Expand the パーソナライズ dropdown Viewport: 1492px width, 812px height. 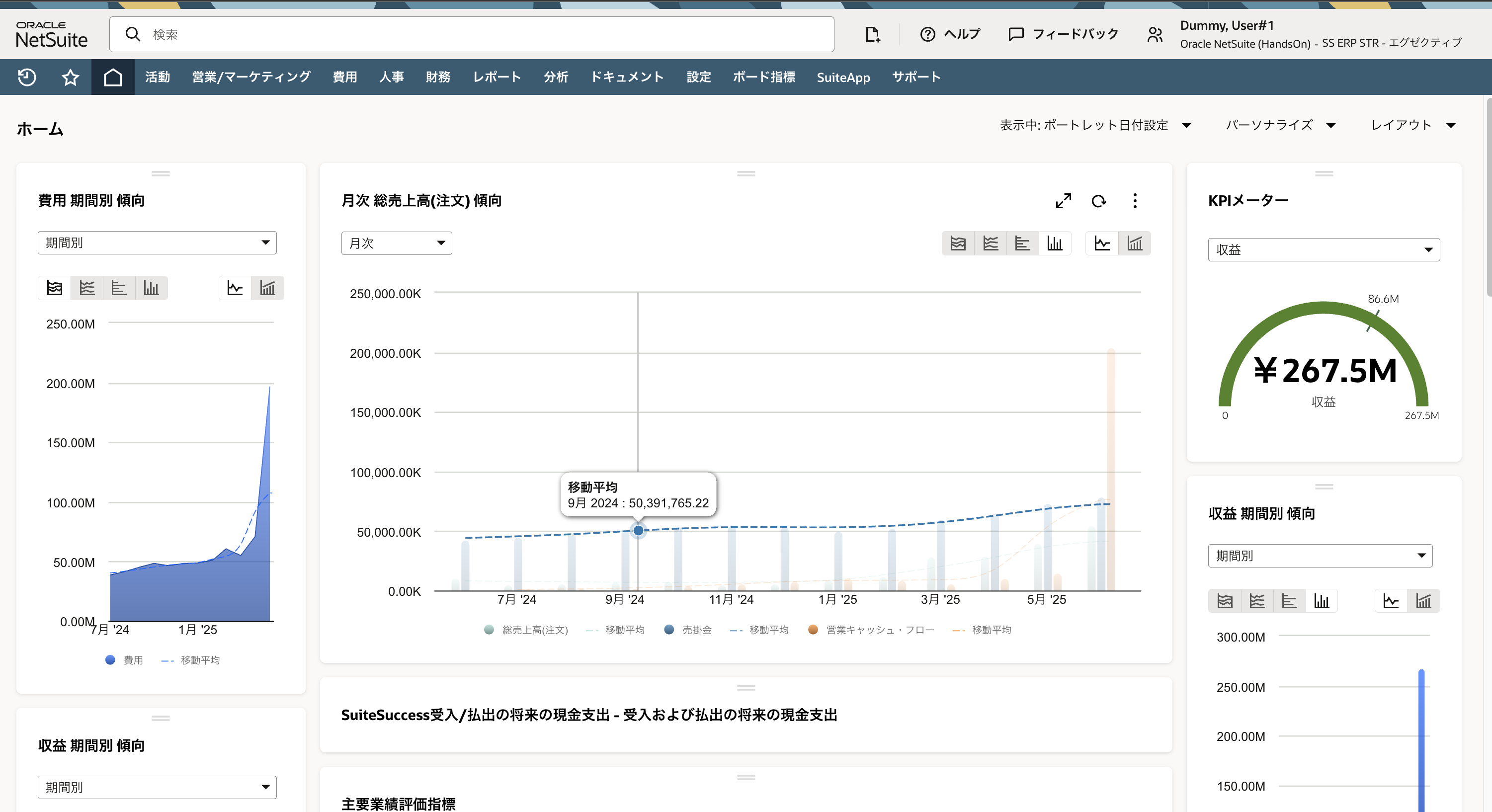(1280, 125)
